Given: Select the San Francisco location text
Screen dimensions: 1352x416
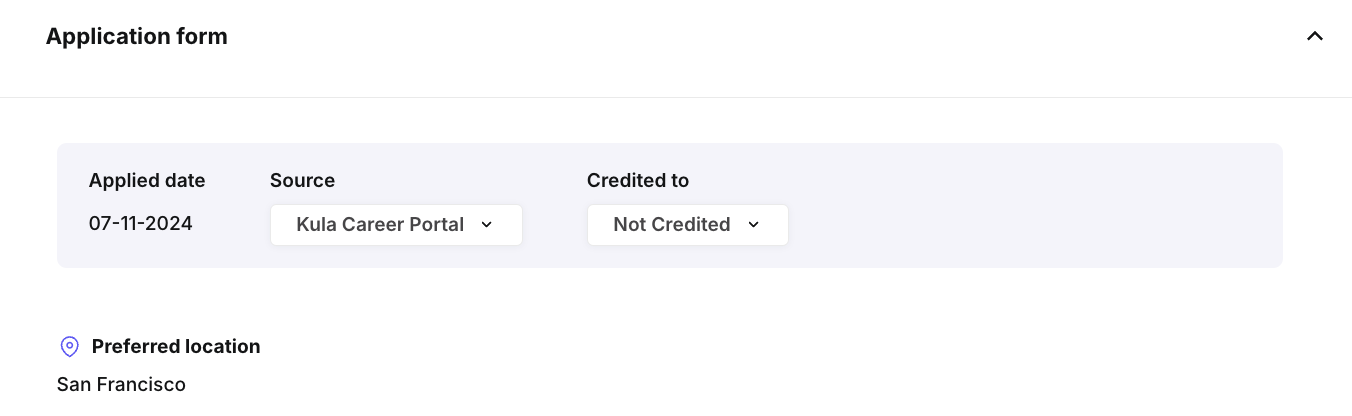Looking at the screenshot, I should pos(121,384).
